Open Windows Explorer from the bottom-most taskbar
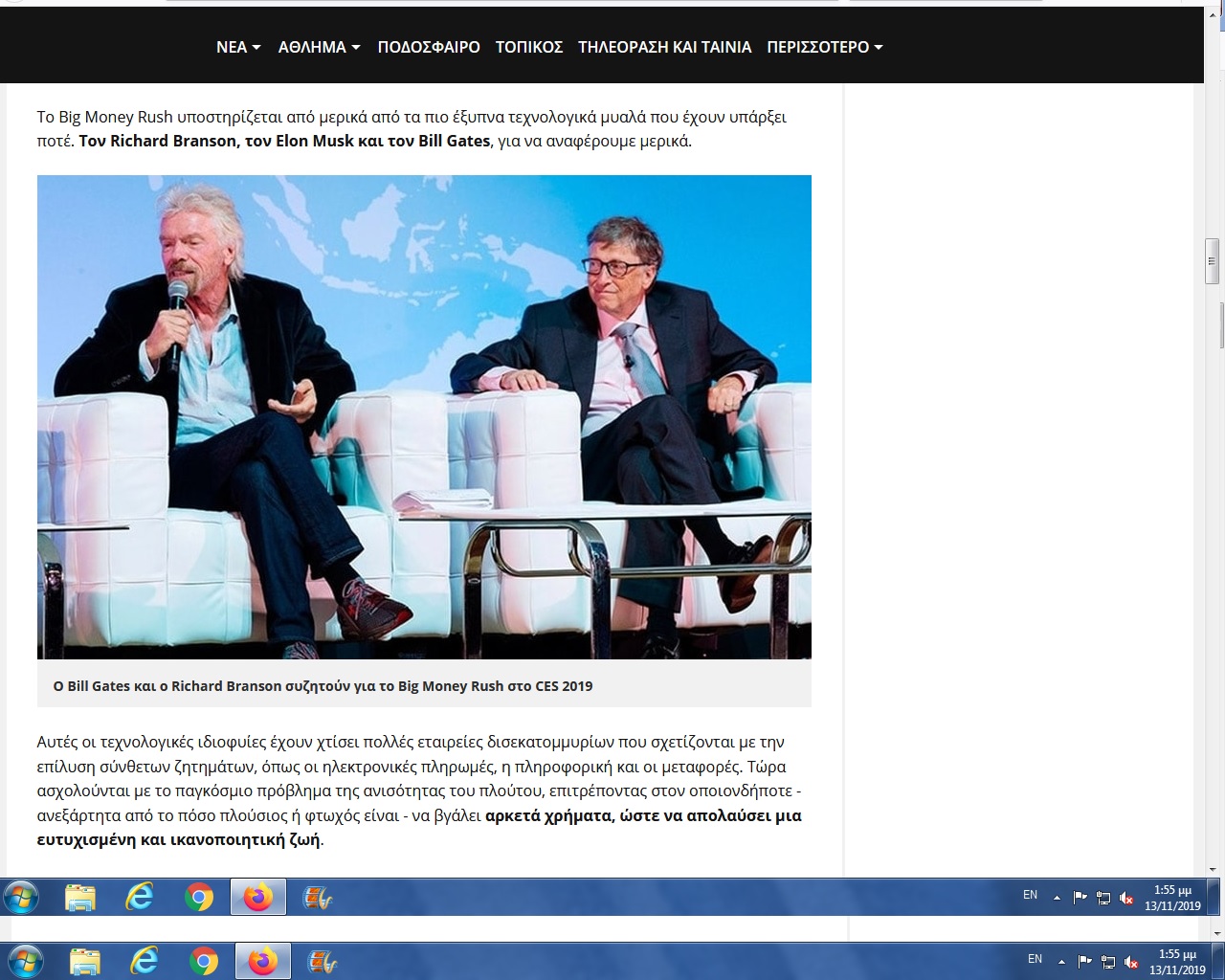Image resolution: width=1225 pixels, height=980 pixels. 85,961
